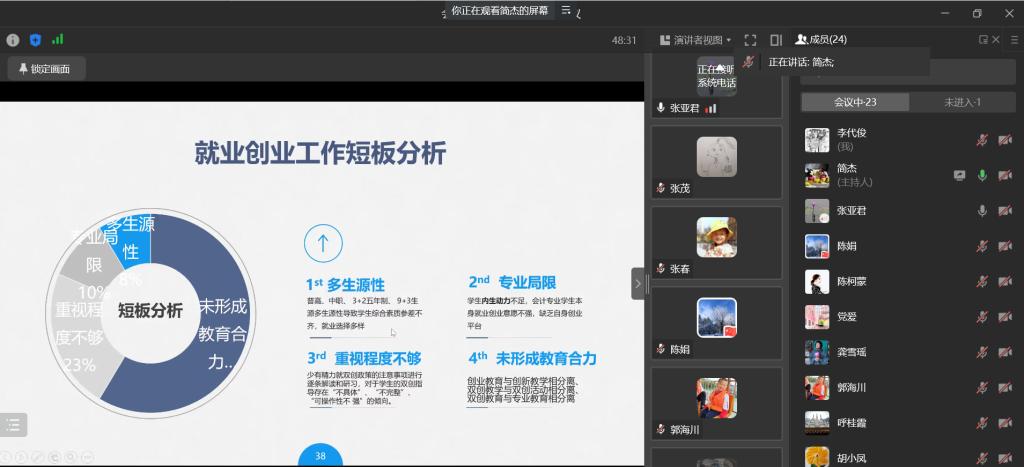The image size is (1024, 467).
Task: Check the green network signal icon
Action: 58,40
